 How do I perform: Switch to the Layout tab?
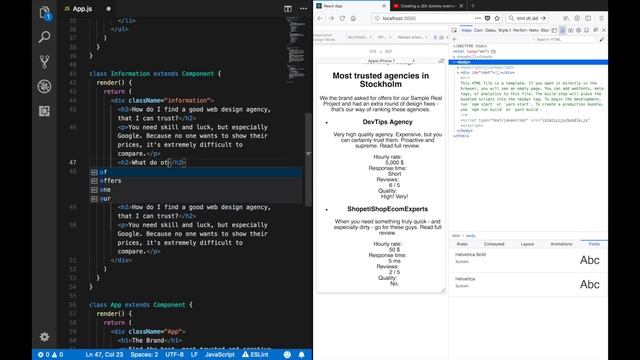[x=527, y=244]
